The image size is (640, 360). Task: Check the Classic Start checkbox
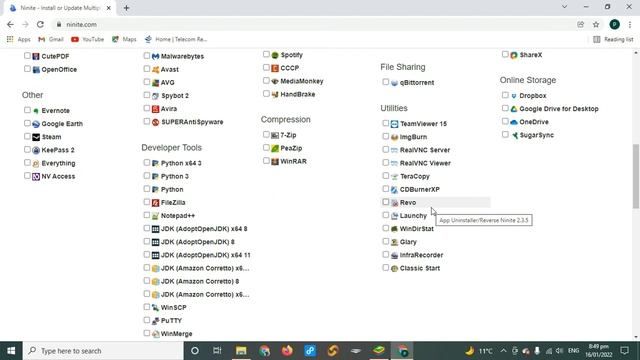click(x=386, y=268)
